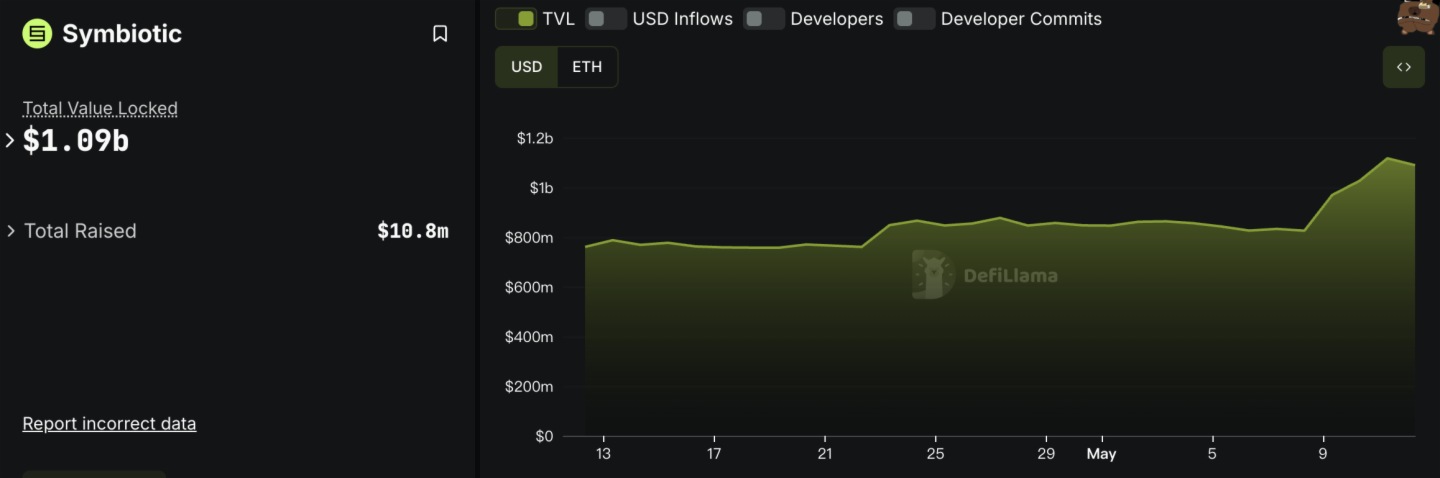Turn on Developer Commits series

(x=914, y=19)
